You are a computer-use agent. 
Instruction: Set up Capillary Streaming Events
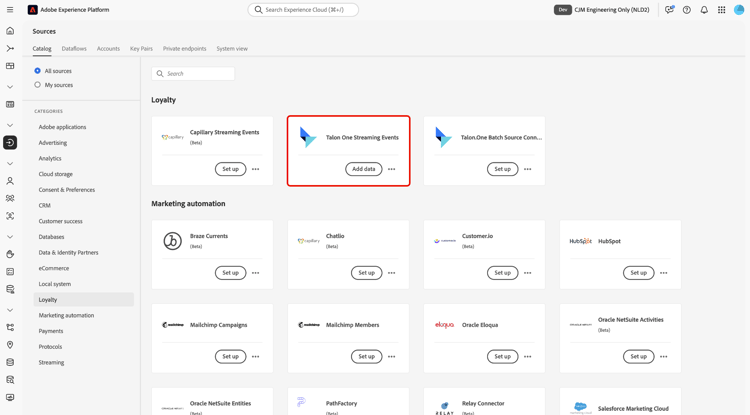pos(231,169)
